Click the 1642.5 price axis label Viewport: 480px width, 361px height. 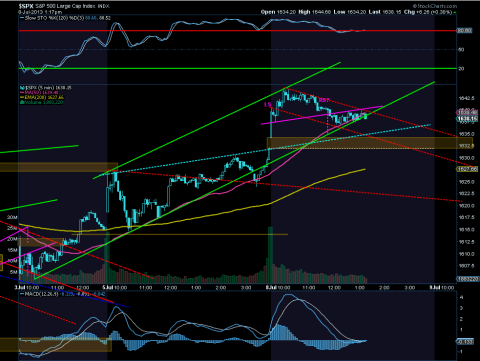[x=466, y=98]
